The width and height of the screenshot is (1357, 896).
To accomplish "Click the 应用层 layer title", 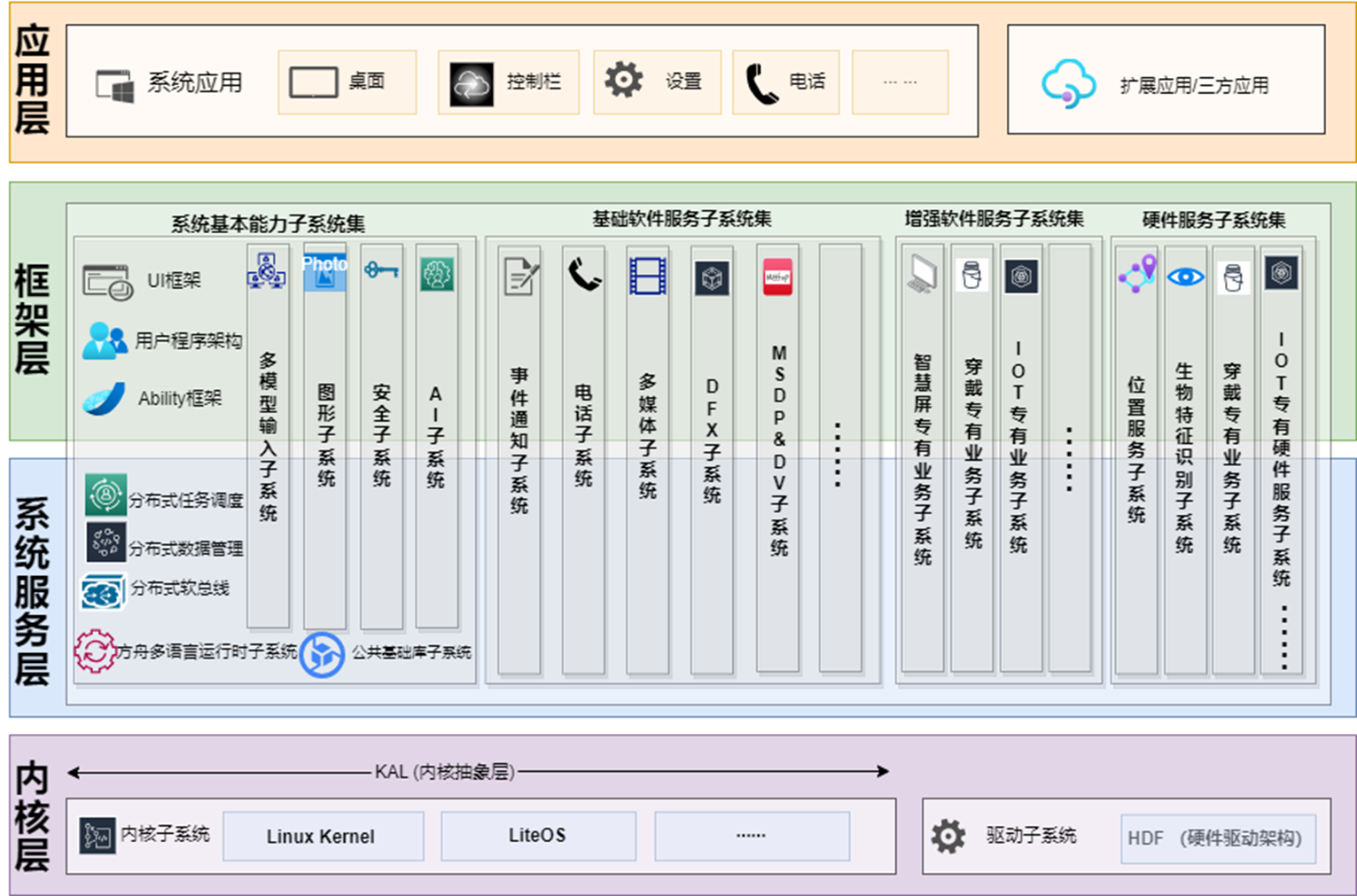I will (x=32, y=80).
